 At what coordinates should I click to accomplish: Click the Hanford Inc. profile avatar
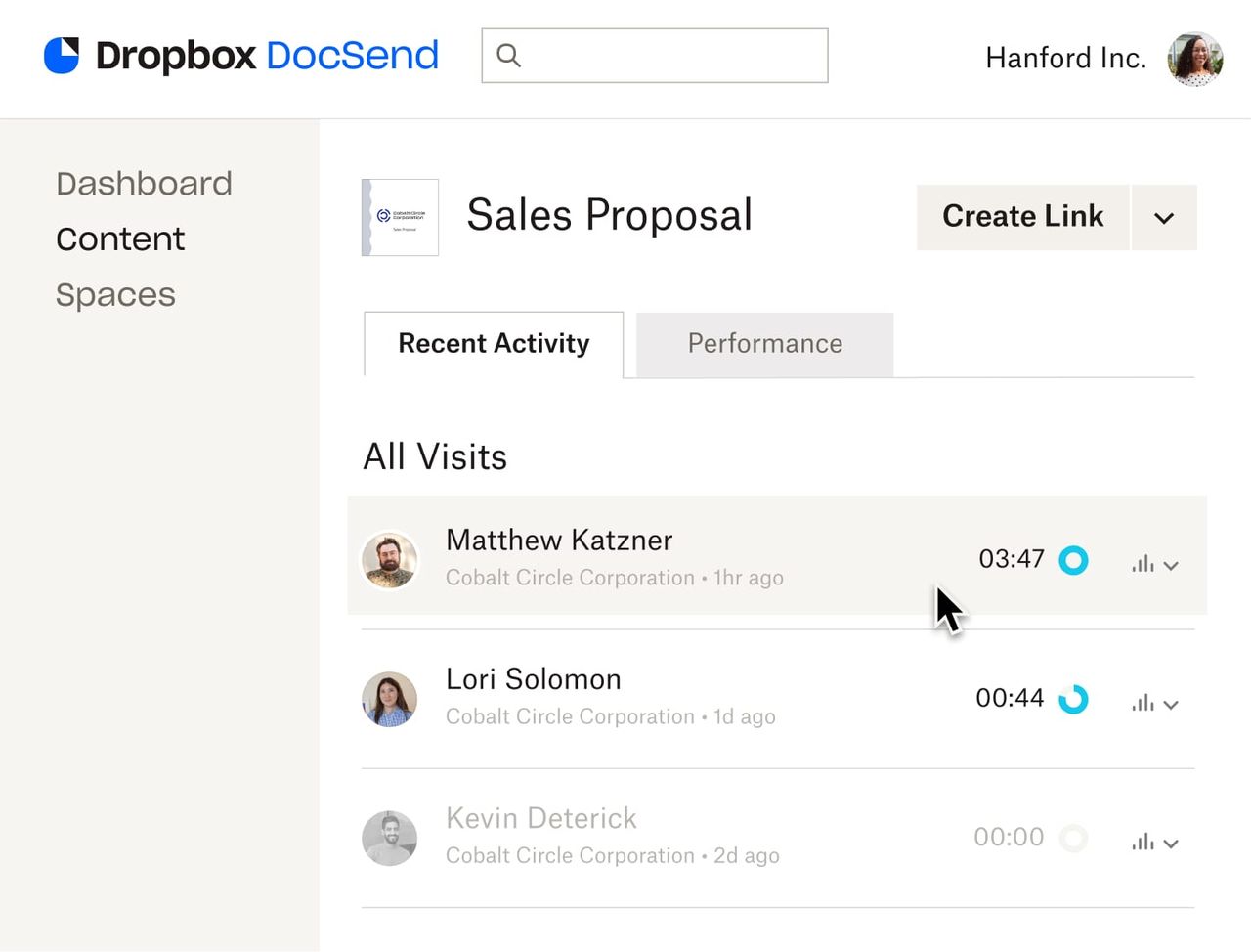pos(1194,59)
